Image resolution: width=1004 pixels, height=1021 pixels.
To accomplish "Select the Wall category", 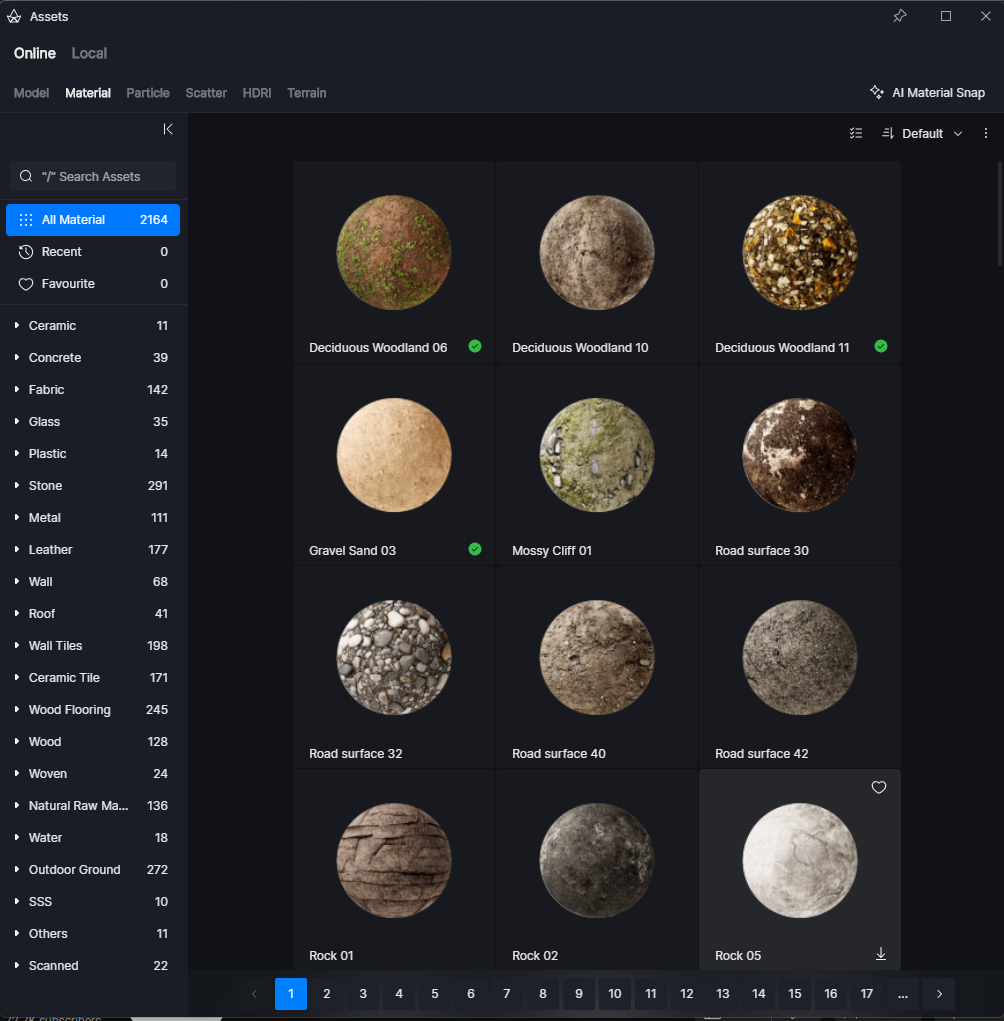I will [x=93, y=581].
